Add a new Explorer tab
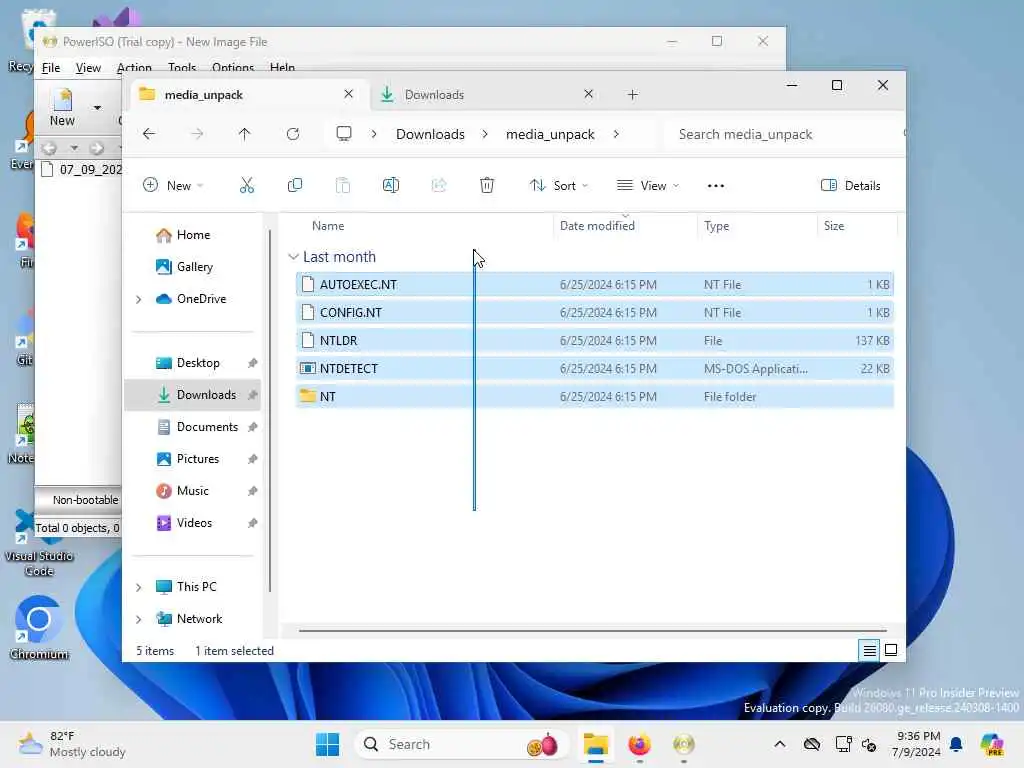This screenshot has width=1024, height=768. point(632,95)
